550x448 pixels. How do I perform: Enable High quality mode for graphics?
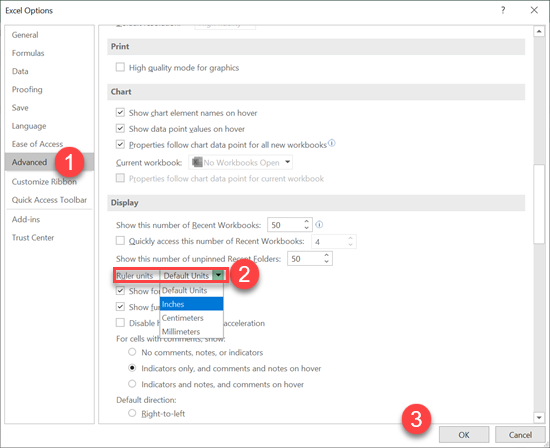point(120,67)
